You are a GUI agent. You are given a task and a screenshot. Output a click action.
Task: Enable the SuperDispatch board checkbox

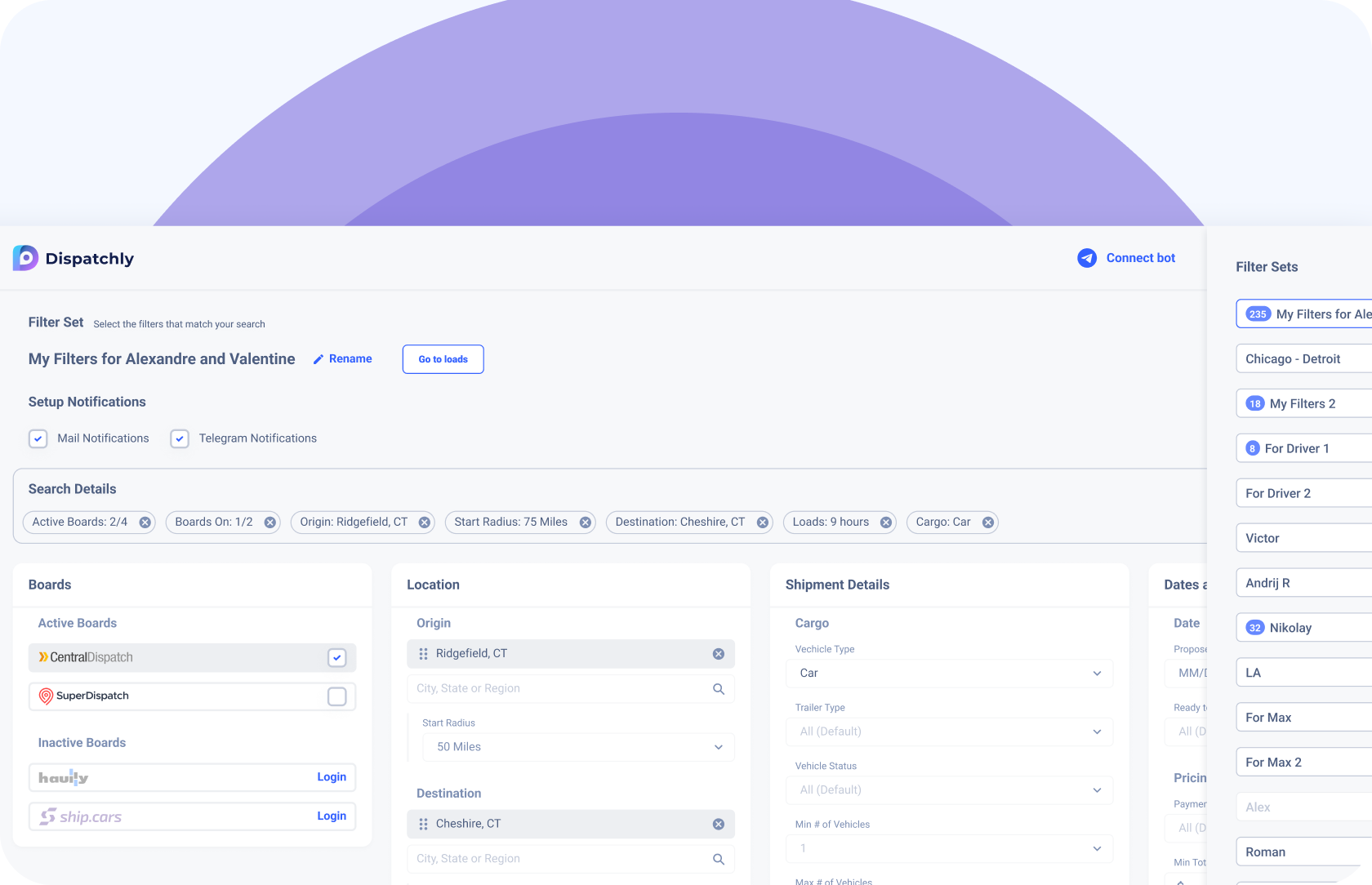pyautogui.click(x=336, y=696)
